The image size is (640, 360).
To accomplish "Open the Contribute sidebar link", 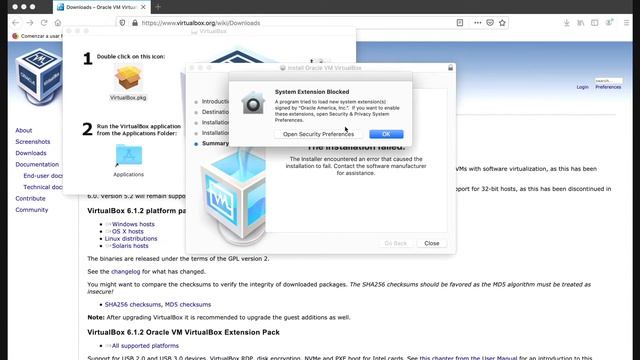I will 30,198.
